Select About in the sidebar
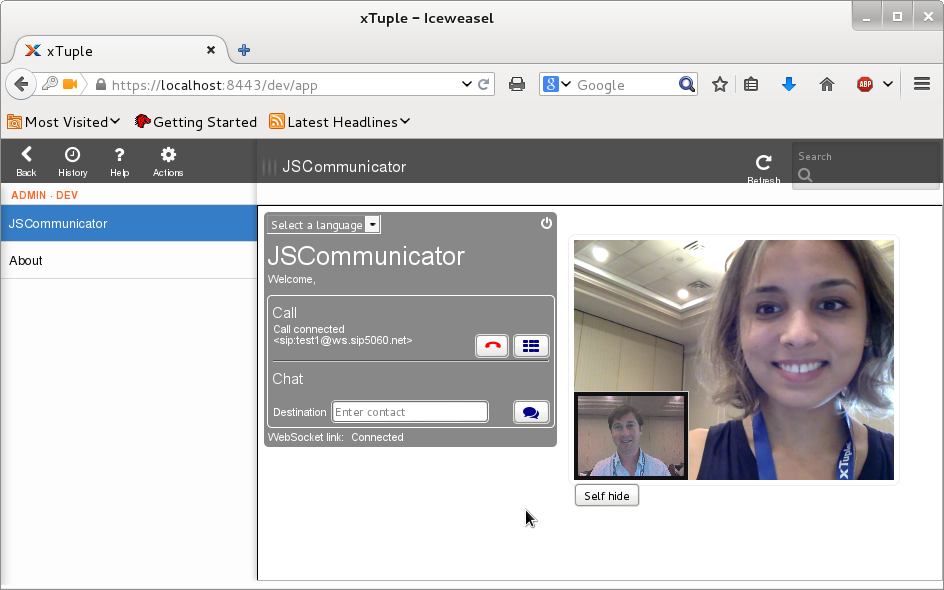Viewport: 944px width, 590px height. (129, 261)
